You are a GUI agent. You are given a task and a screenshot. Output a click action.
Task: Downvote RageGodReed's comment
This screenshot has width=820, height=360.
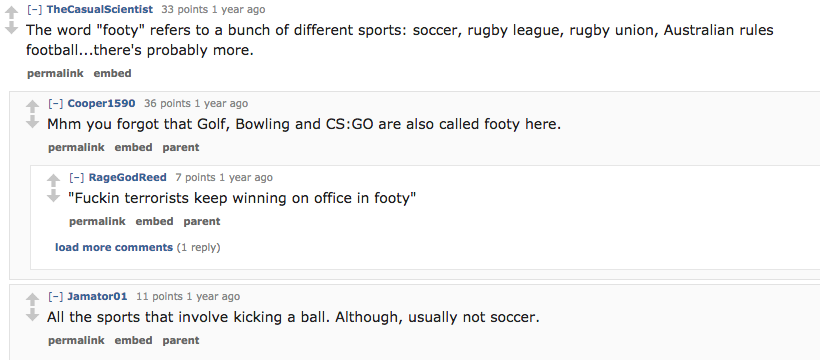53,196
